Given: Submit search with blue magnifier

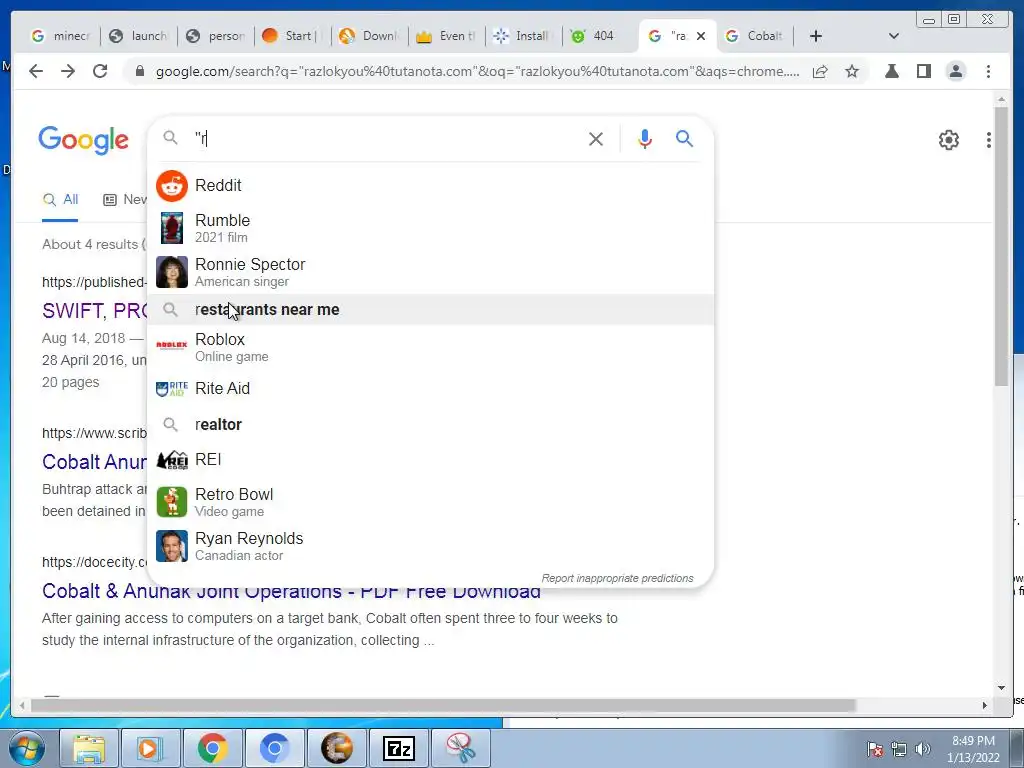Looking at the screenshot, I should tap(684, 138).
